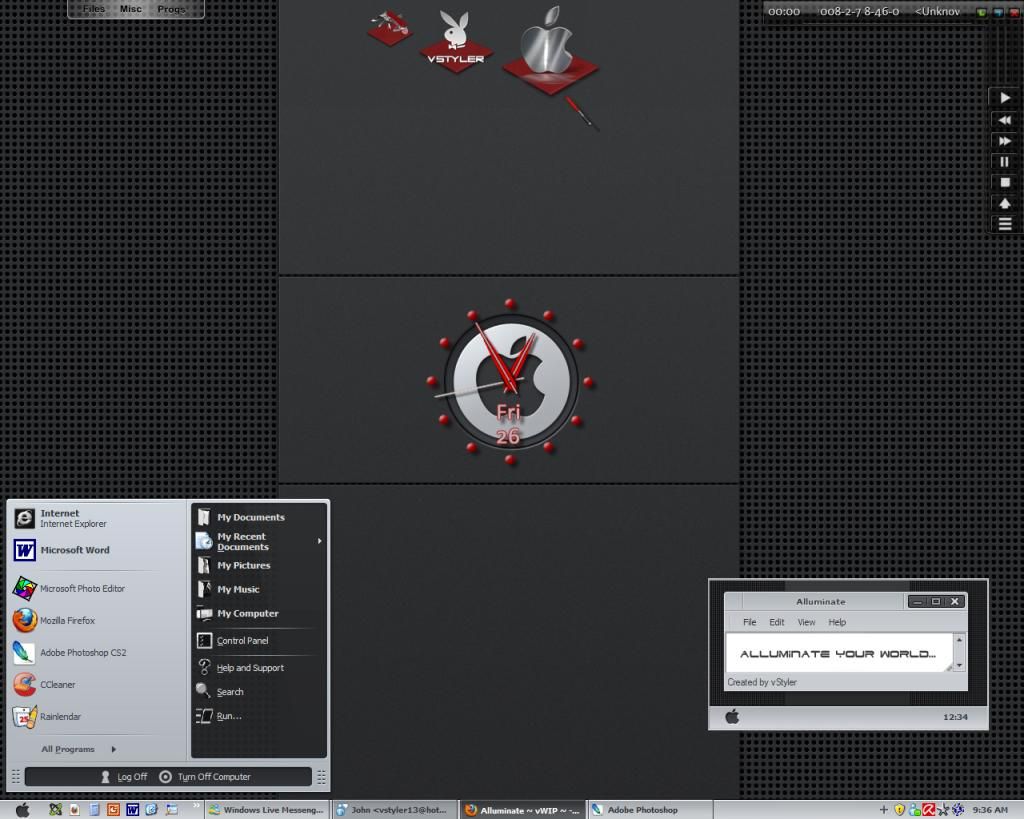
Task: Open Adobe Photoshop CS2 from the Start menu
Action: pos(70,652)
